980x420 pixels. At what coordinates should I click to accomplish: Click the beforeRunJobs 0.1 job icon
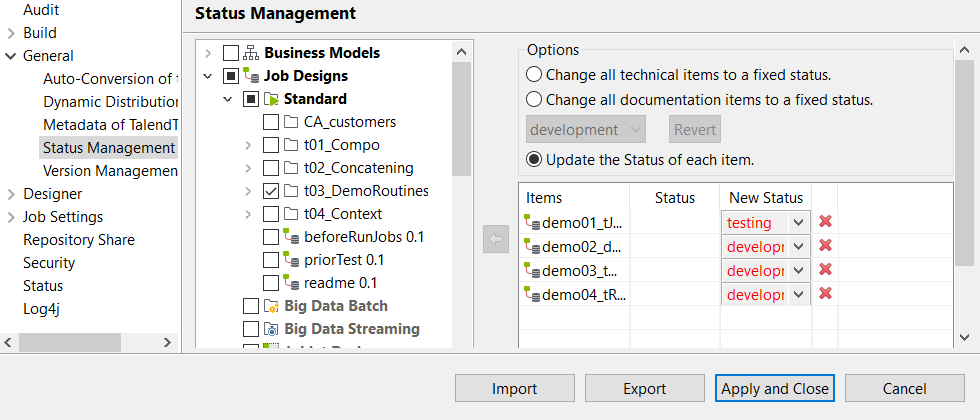tap(291, 237)
